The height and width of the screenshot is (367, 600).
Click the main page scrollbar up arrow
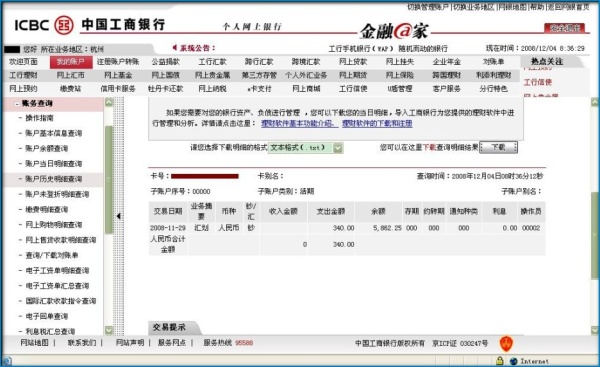[595, 102]
